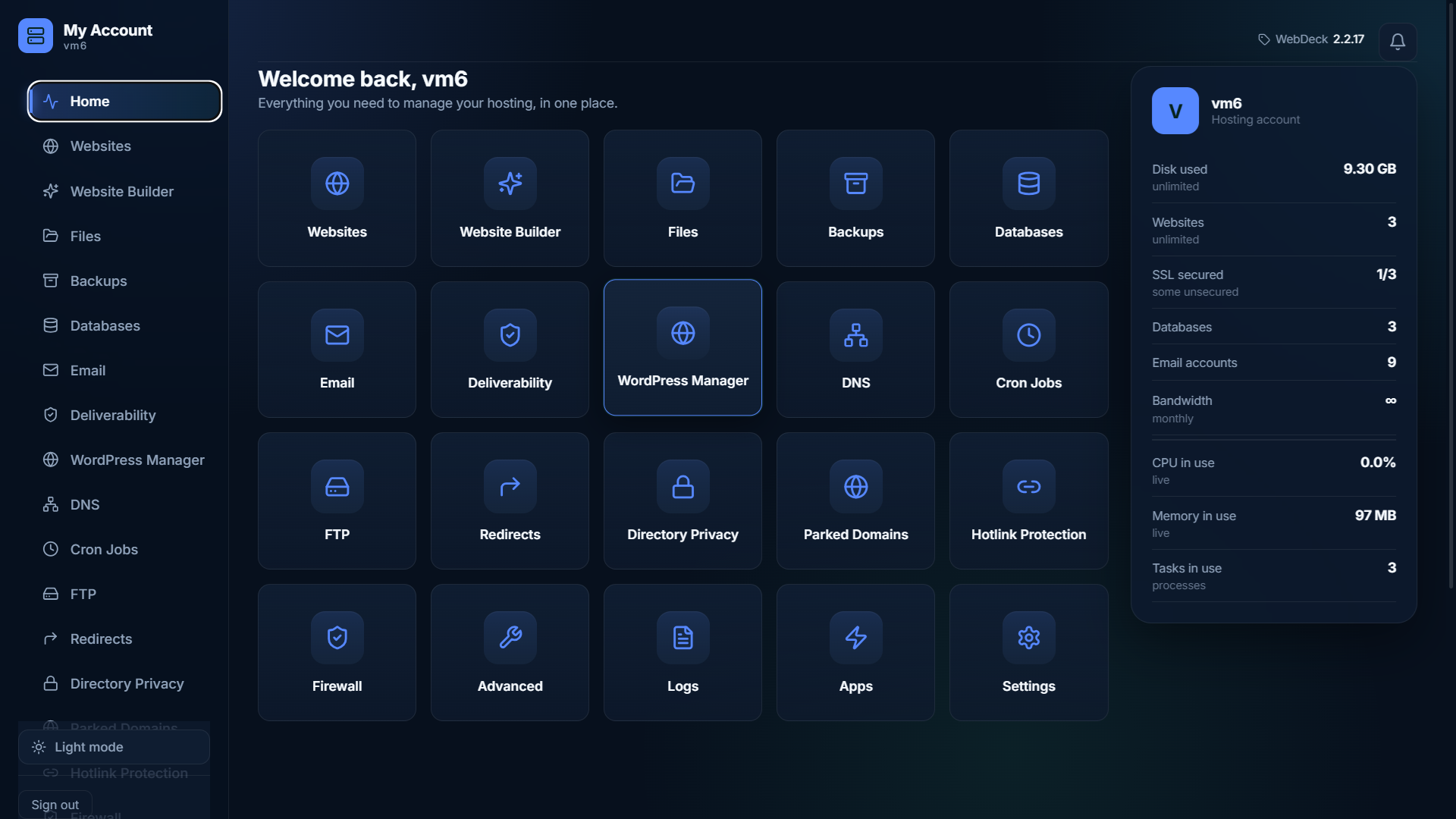Open the Directory Privacy lock card

coord(682,500)
